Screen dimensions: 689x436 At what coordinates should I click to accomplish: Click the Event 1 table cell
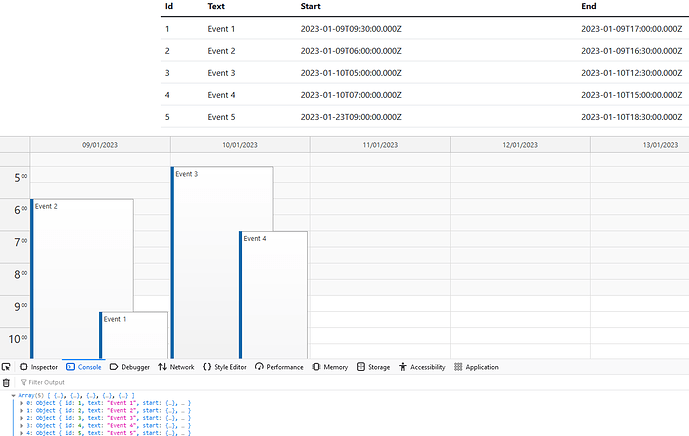pyautogui.click(x=221, y=29)
